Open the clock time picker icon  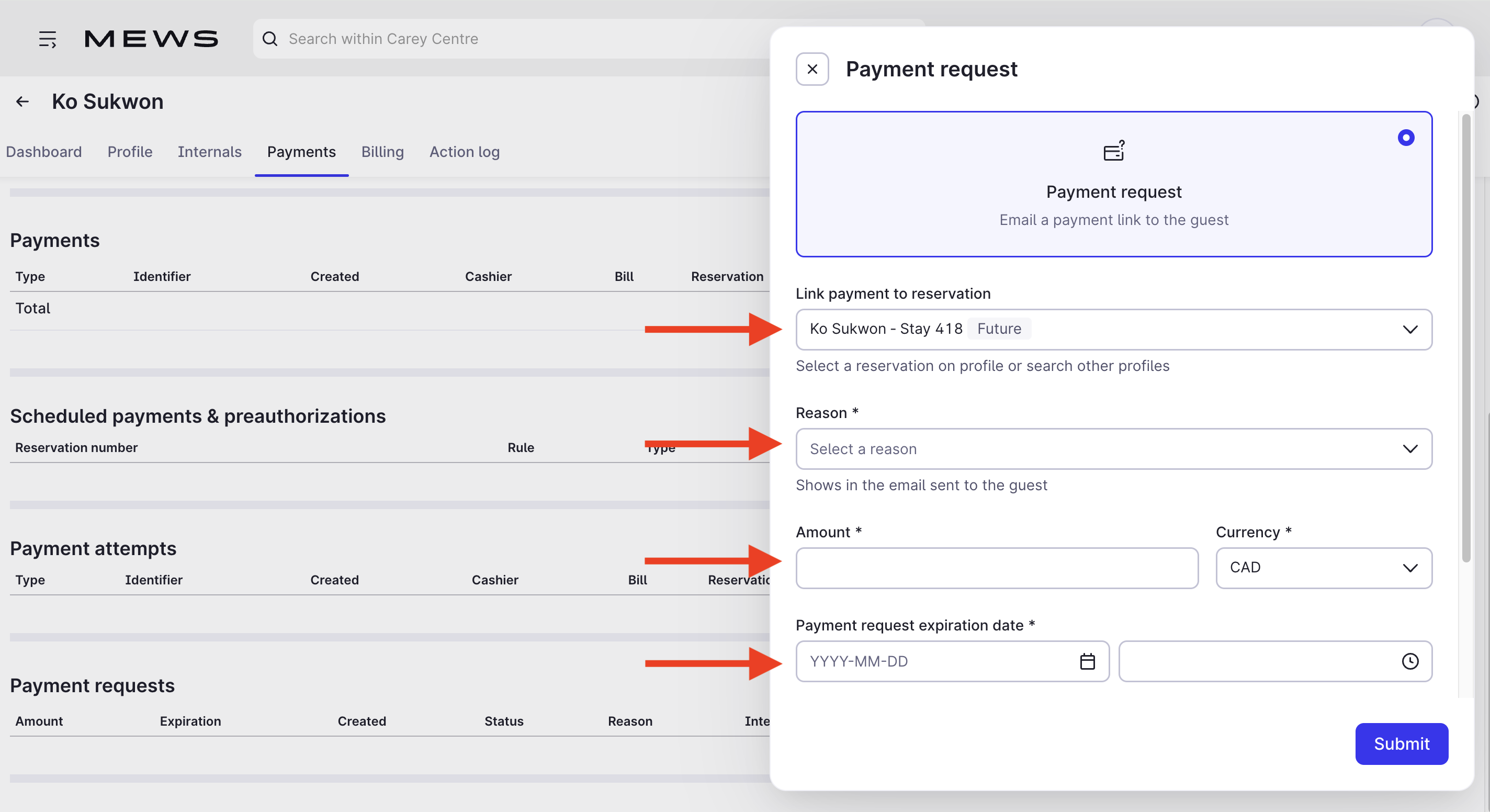1409,661
